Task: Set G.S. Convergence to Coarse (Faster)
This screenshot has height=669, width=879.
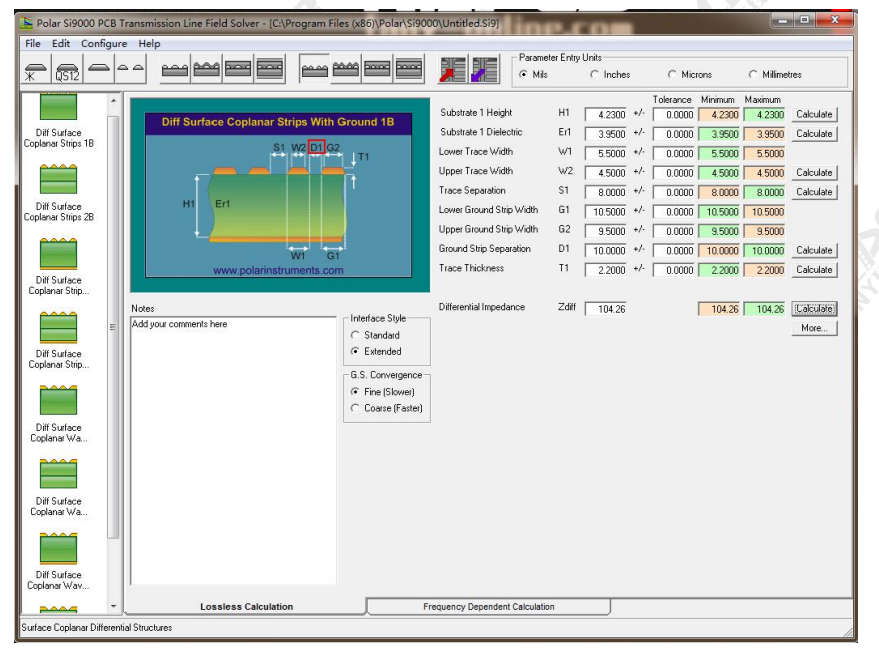Action: pos(387,408)
